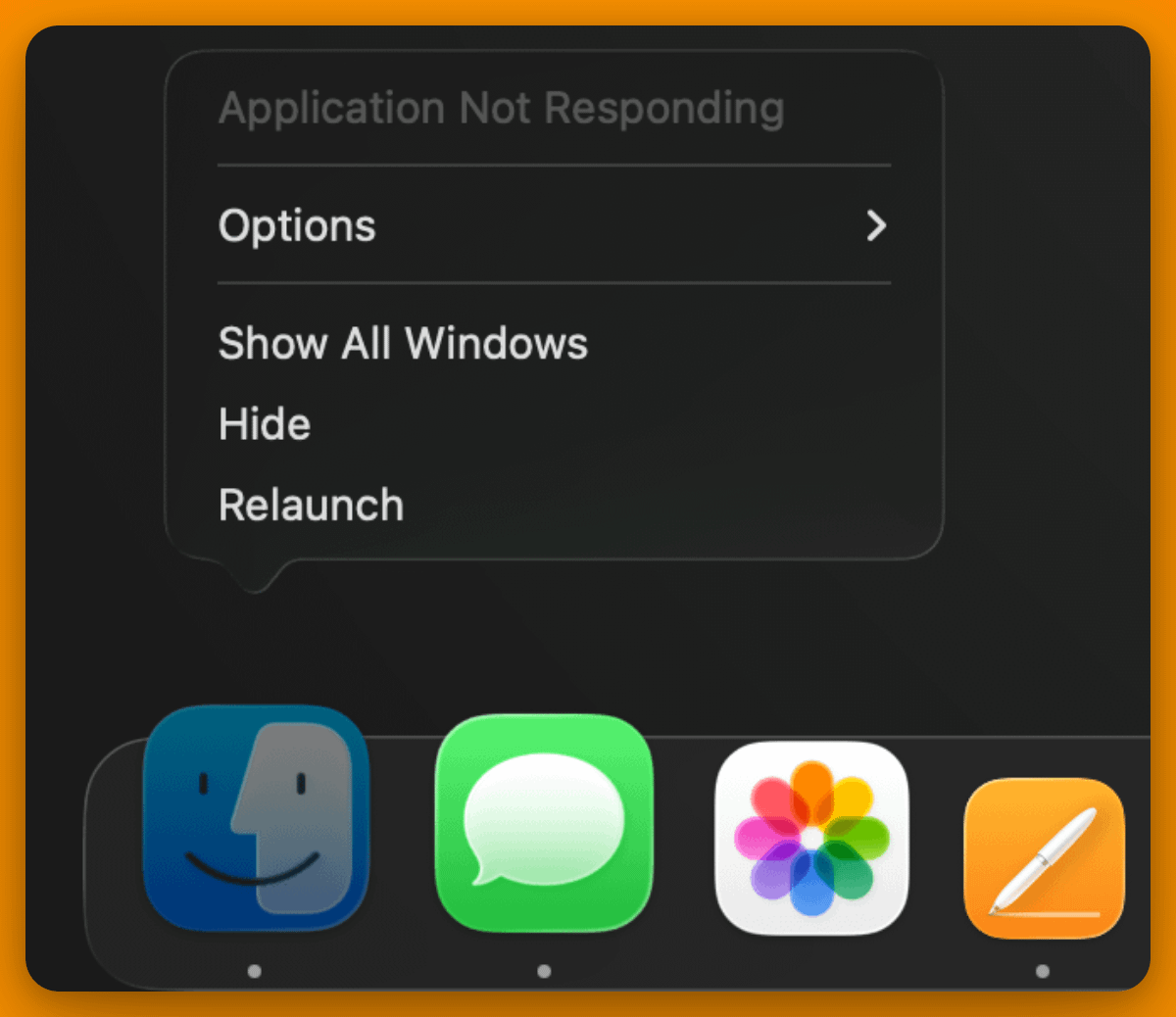Expand the Options submenu
This screenshot has width=1176, height=1017.
554,225
